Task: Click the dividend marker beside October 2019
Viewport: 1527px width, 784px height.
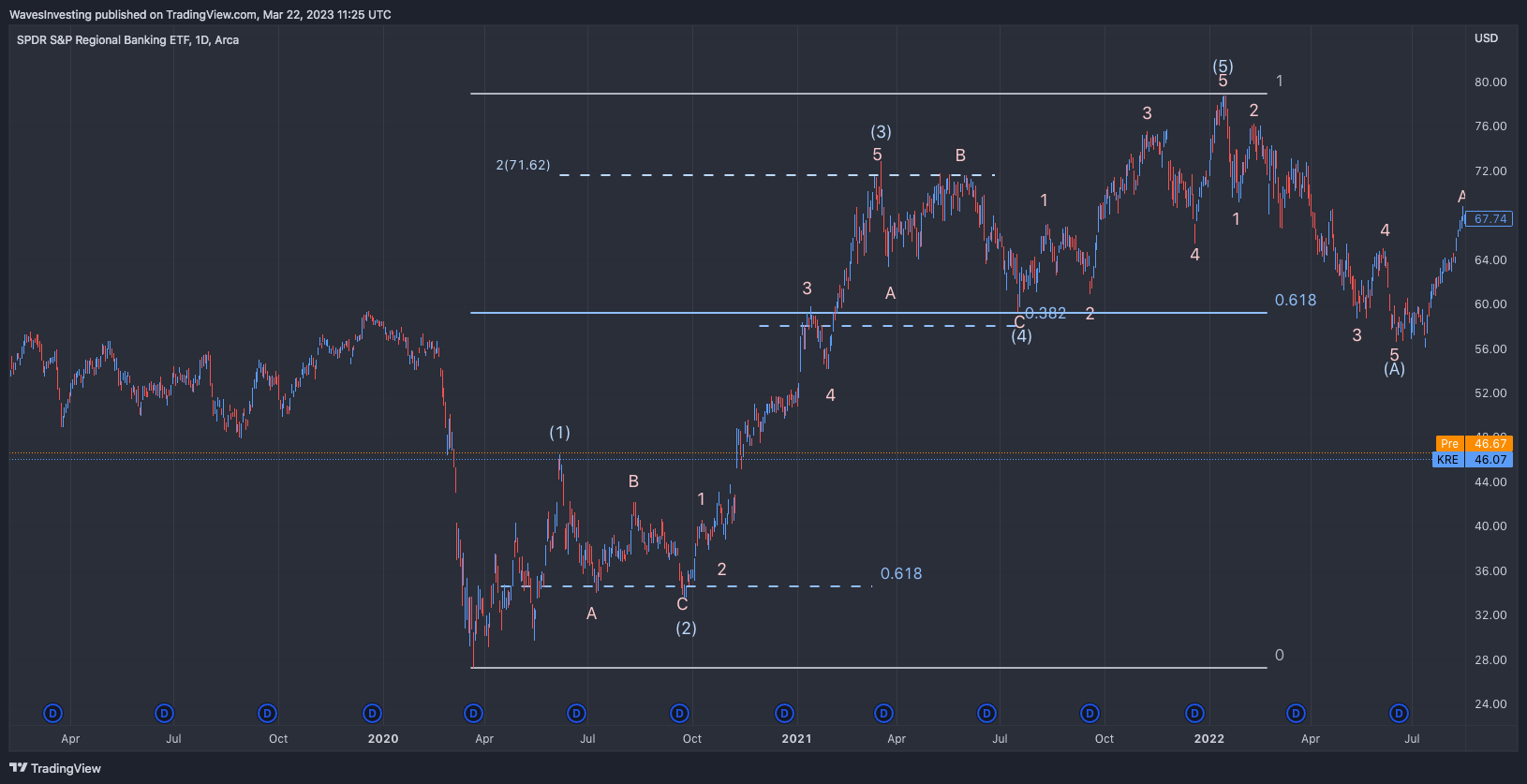Action: pyautogui.click(x=268, y=714)
